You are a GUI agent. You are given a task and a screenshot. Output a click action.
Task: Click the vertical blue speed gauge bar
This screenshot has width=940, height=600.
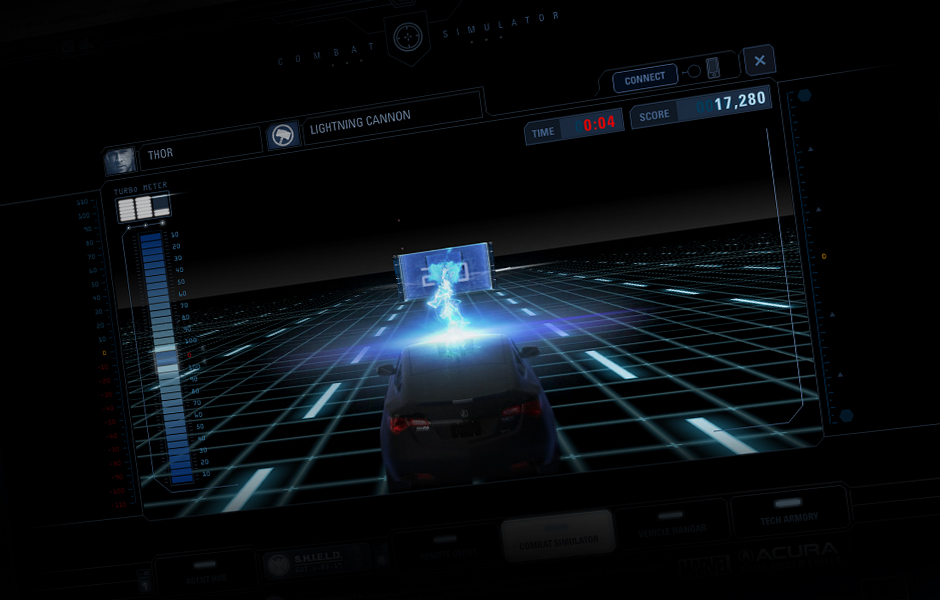[x=167, y=358]
